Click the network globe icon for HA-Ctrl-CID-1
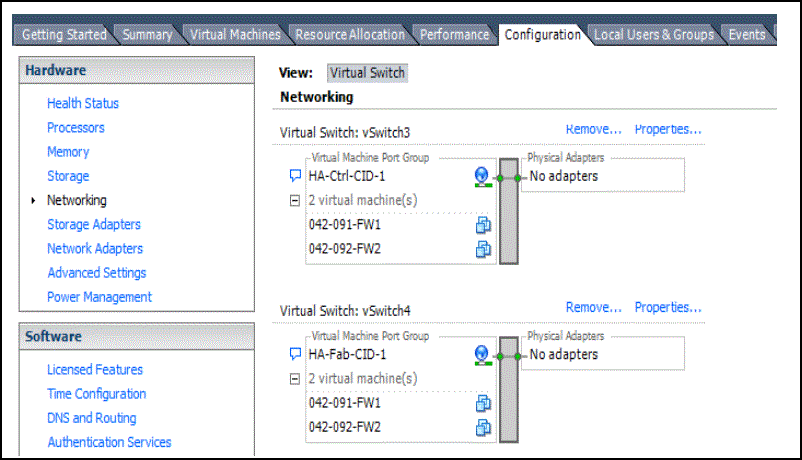Viewport: 802px width, 460px height. tap(482, 176)
